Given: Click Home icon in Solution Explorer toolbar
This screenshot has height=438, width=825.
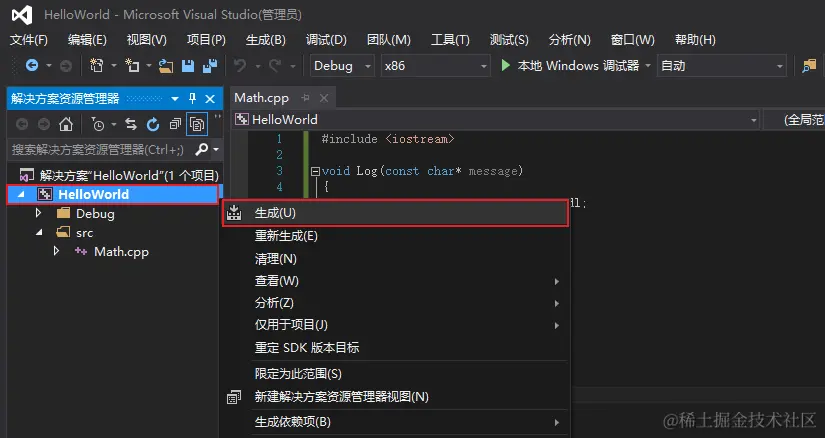Looking at the screenshot, I should (66, 124).
